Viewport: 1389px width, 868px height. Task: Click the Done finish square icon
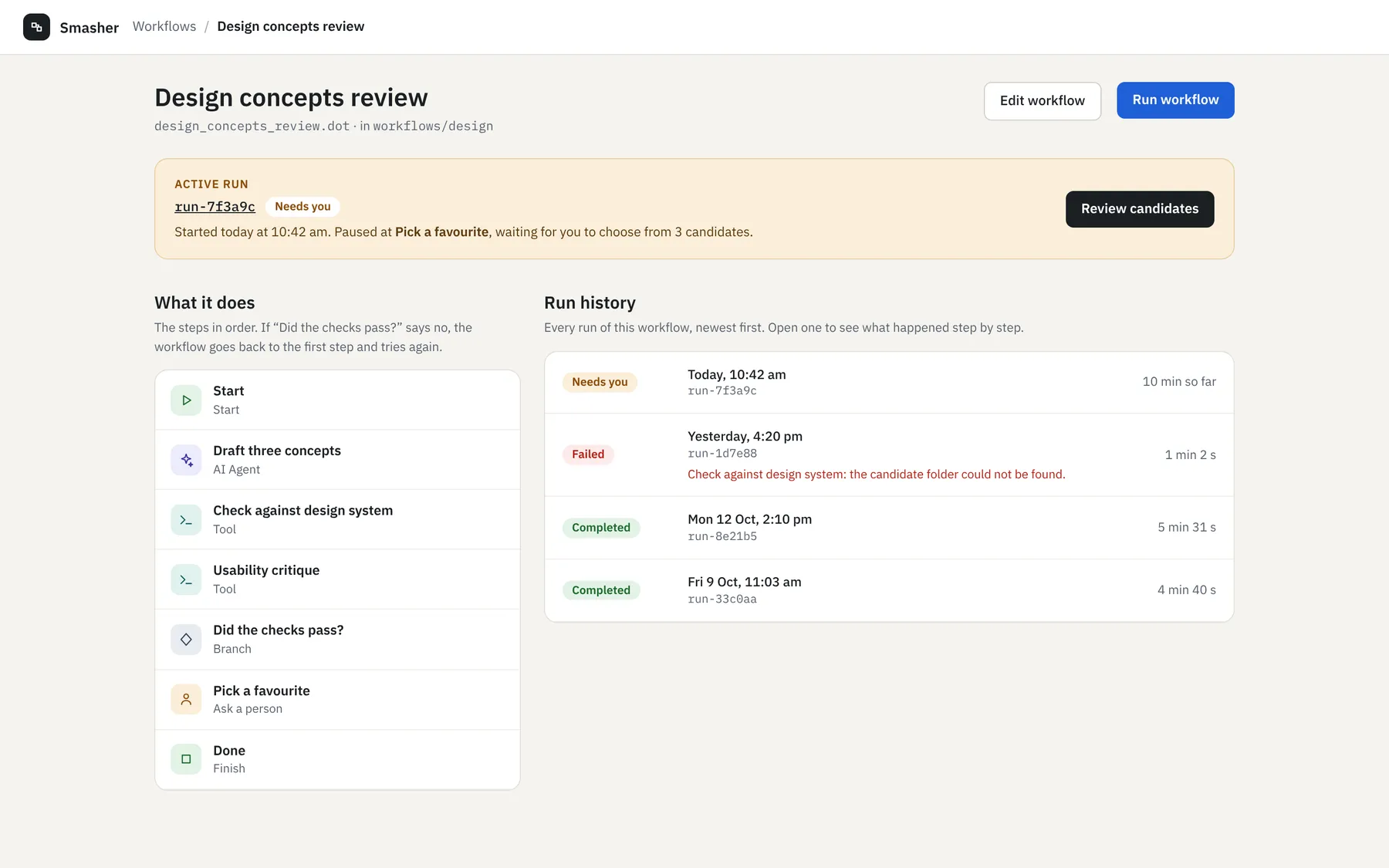(186, 759)
